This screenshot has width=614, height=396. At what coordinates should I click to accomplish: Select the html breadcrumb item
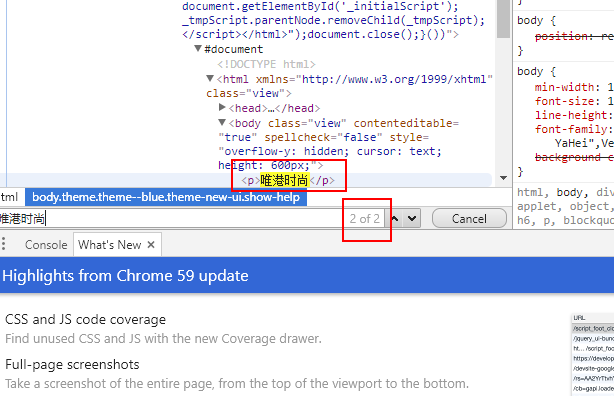pyautogui.click(x=9, y=197)
